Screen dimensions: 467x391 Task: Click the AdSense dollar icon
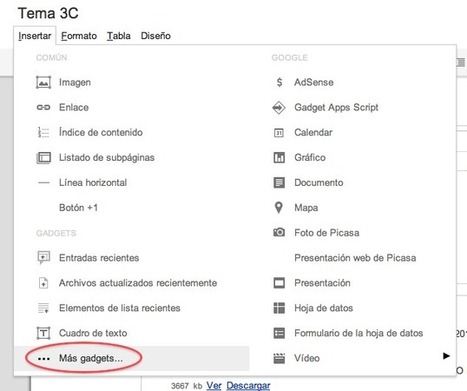[x=279, y=82]
